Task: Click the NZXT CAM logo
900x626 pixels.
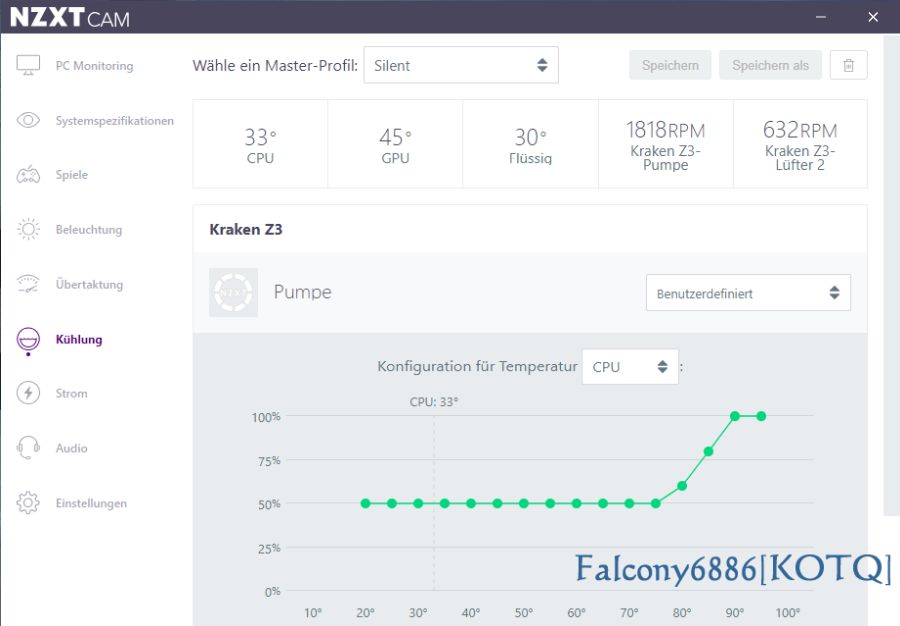Action: [69, 17]
